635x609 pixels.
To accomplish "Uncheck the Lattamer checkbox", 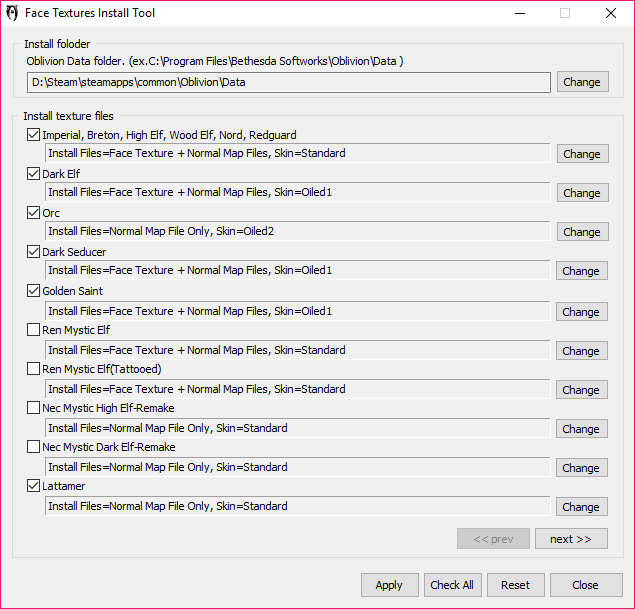I will [x=34, y=486].
